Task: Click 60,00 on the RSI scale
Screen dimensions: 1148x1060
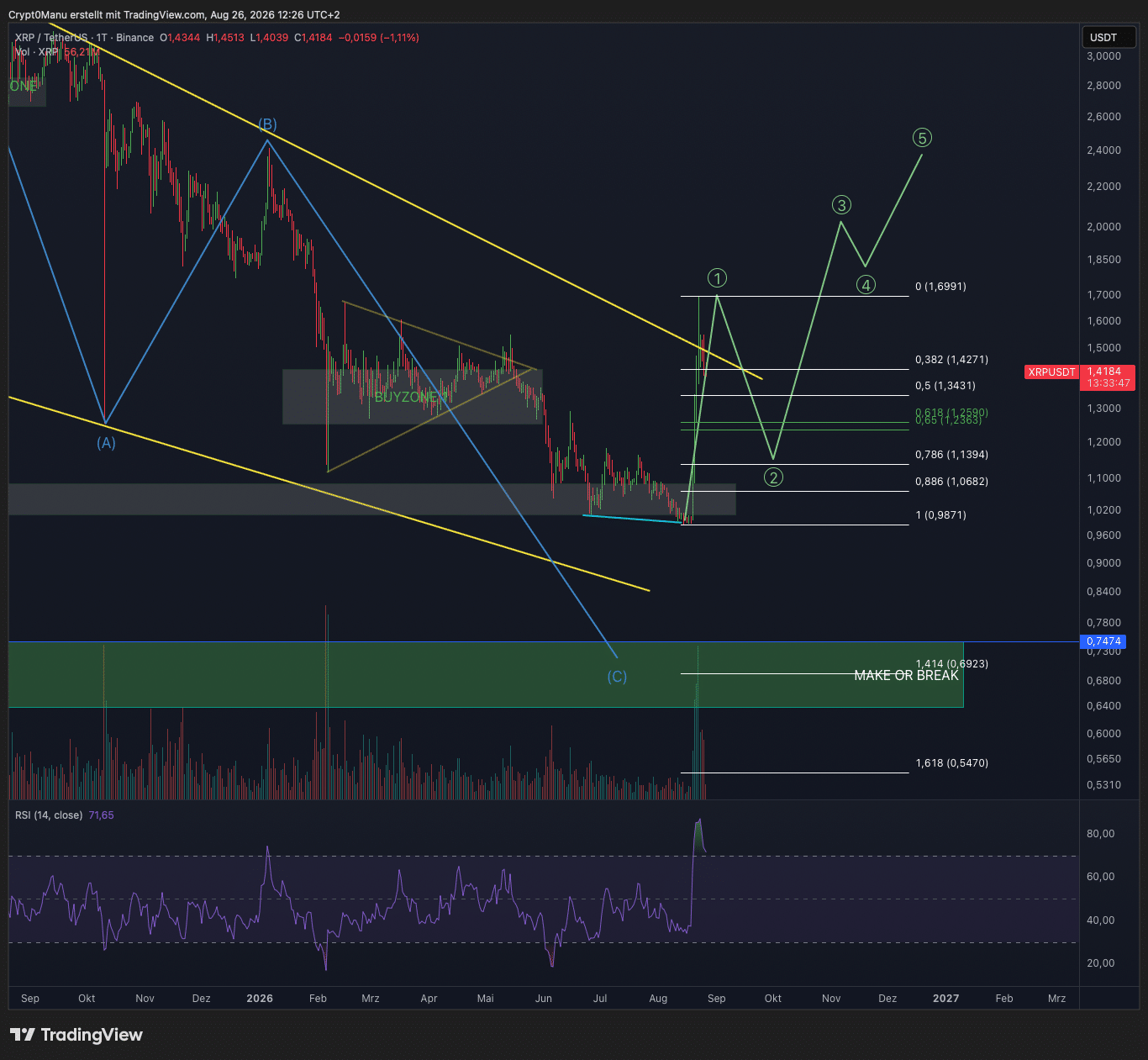Action: [x=1101, y=877]
